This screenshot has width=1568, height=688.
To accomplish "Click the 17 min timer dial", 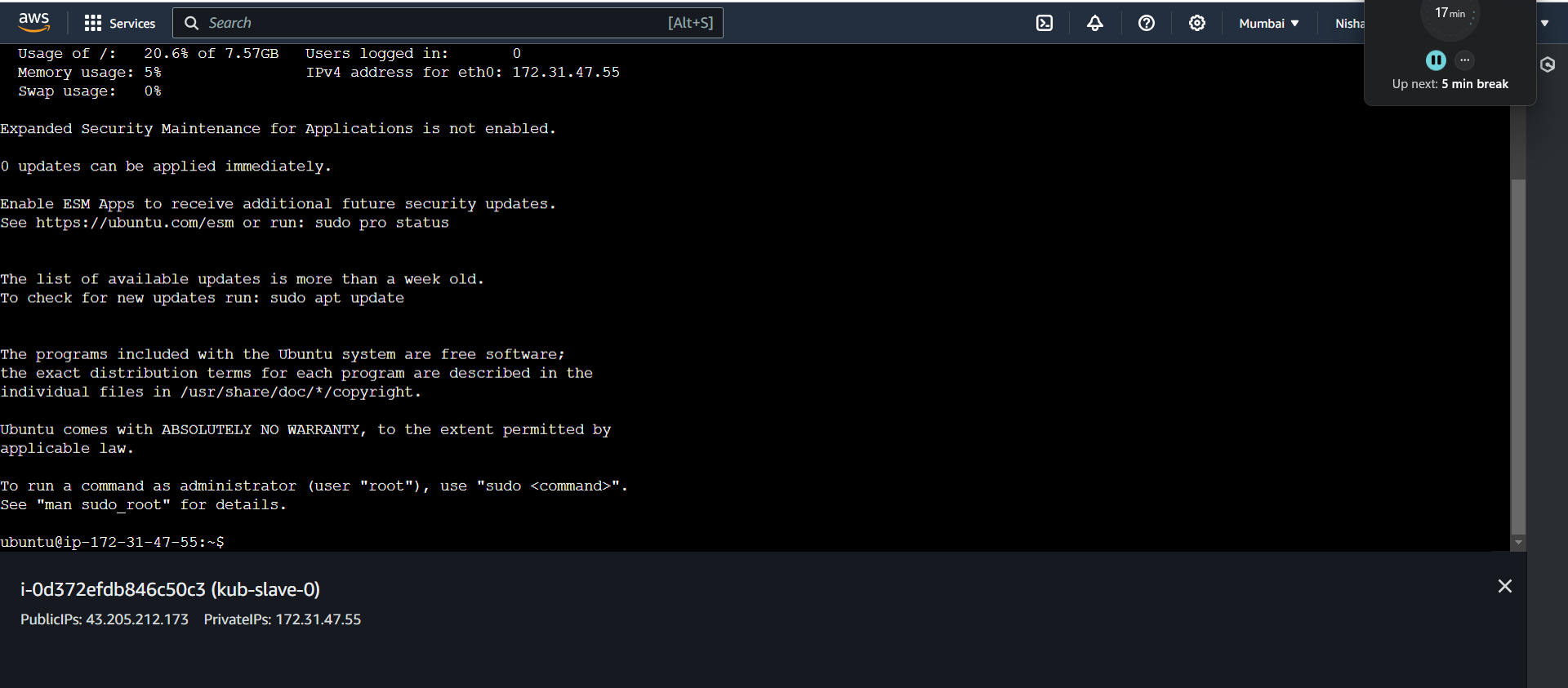I will pyautogui.click(x=1450, y=14).
